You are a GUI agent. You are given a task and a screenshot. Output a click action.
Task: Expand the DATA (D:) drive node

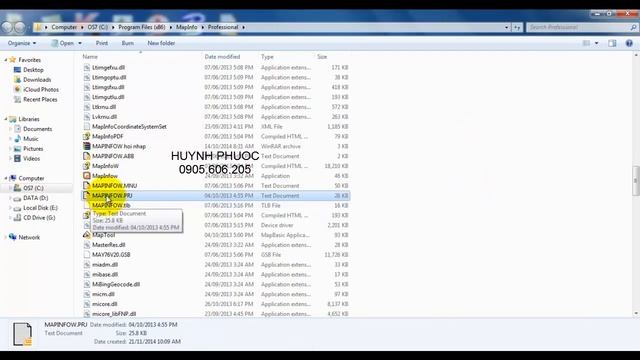11,198
